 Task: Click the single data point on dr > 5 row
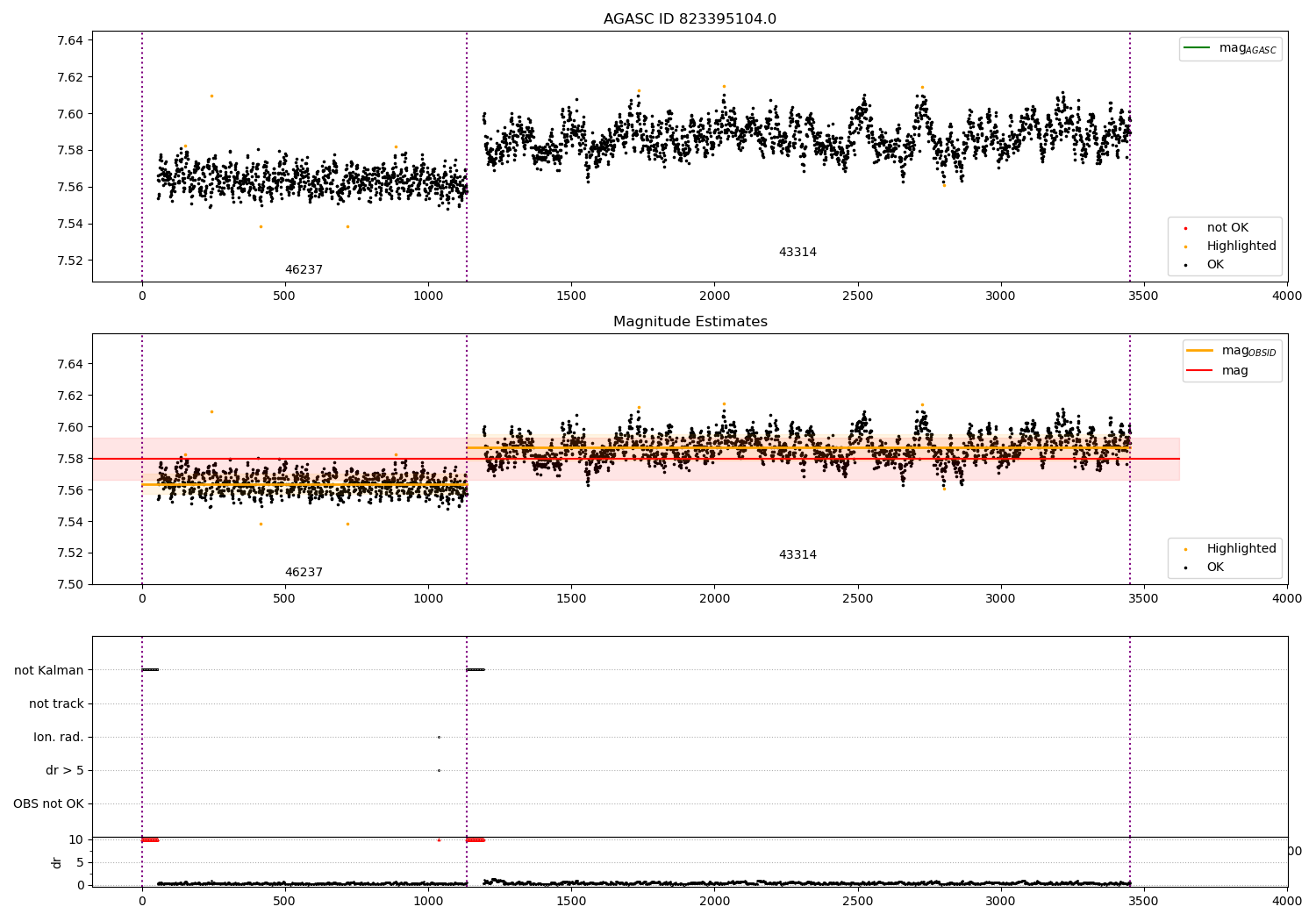439,770
